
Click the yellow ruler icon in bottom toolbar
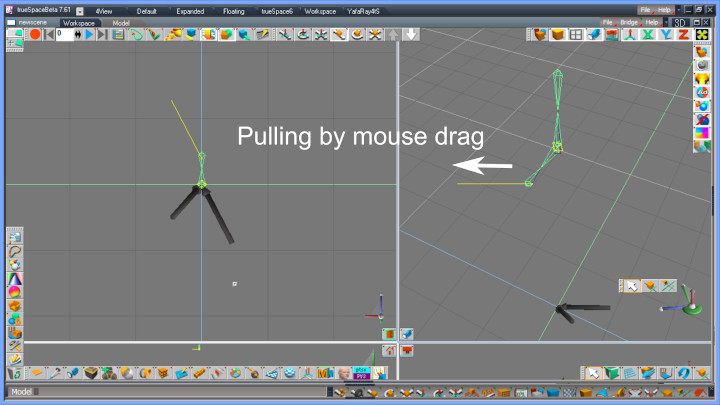199,373
